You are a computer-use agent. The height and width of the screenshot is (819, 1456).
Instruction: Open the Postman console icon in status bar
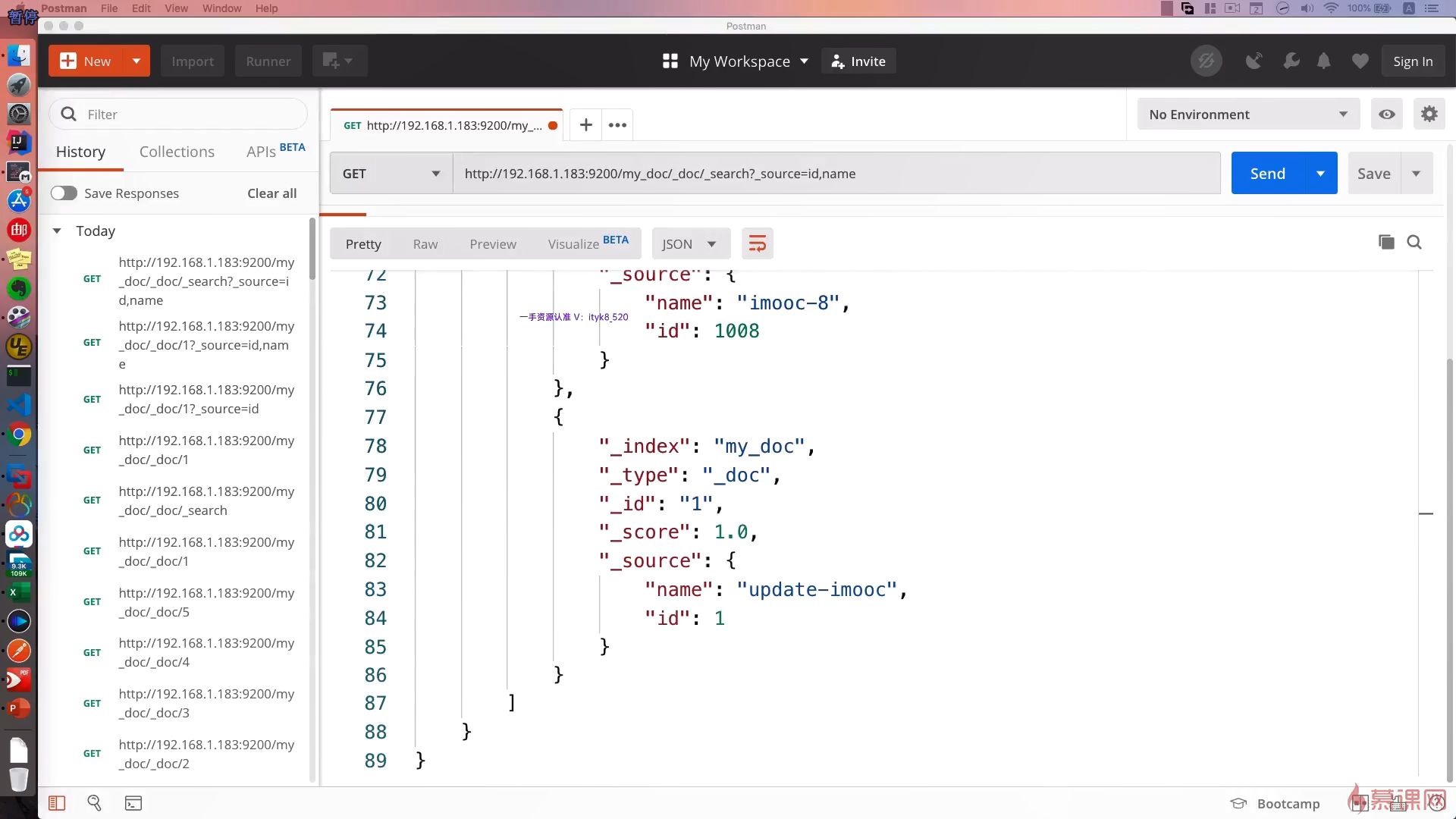(x=133, y=803)
